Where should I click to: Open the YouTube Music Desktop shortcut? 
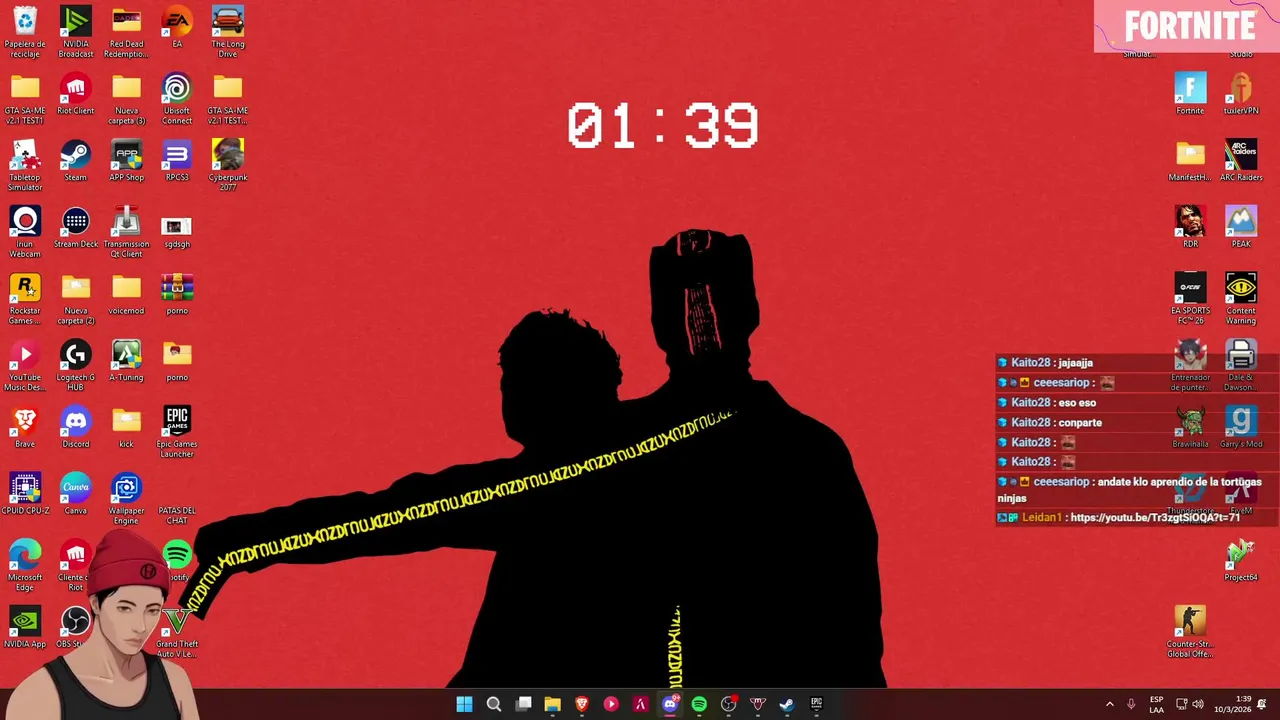[x=25, y=365]
